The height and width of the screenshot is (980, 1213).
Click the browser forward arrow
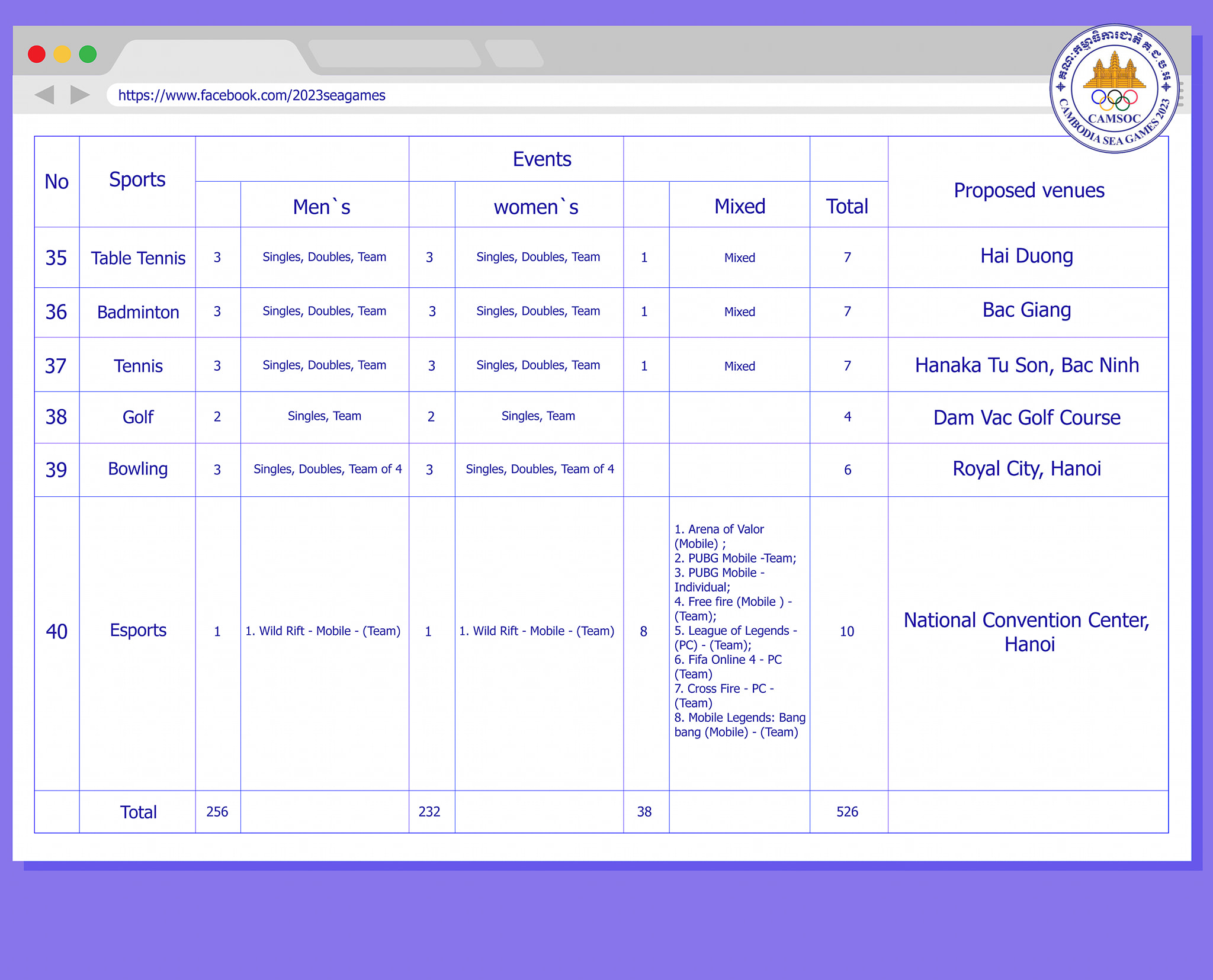(80, 95)
